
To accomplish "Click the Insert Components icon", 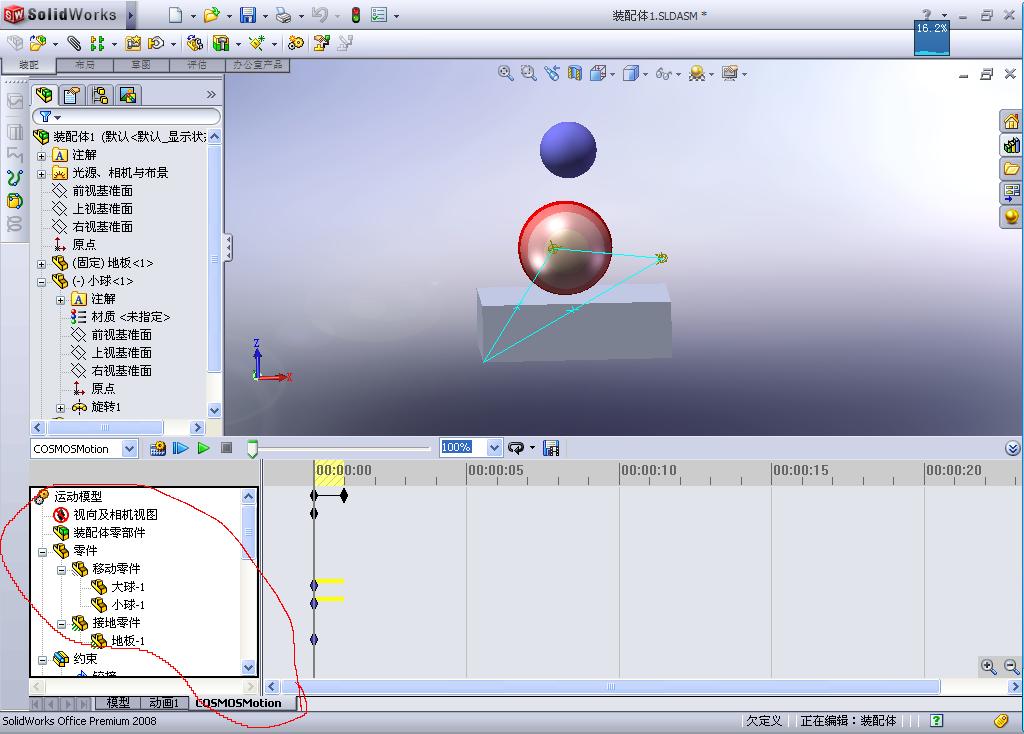I will tap(39, 43).
